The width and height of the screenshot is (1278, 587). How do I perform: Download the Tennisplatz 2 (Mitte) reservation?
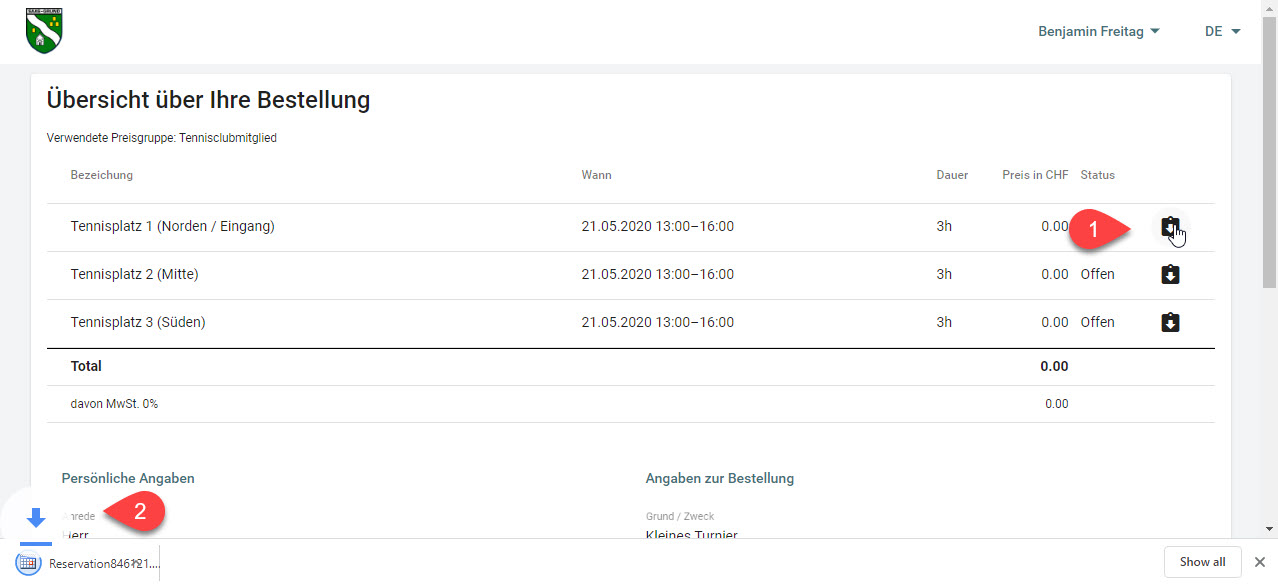1170,274
